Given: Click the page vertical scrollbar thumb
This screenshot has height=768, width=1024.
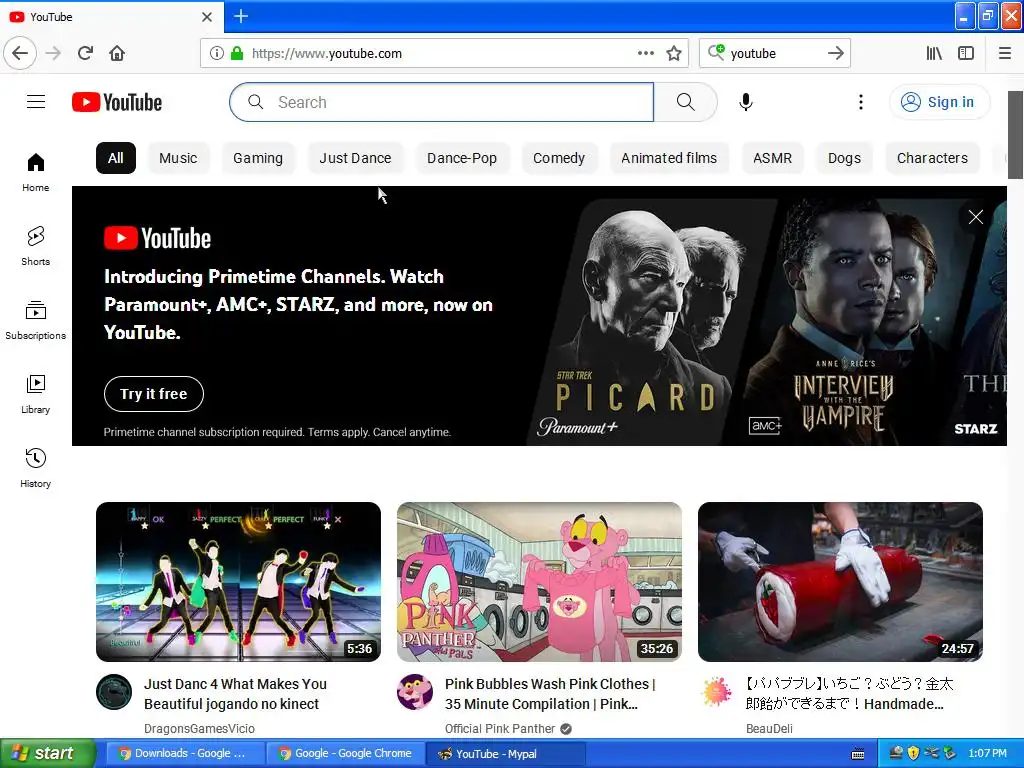Looking at the screenshot, I should 1015,135.
